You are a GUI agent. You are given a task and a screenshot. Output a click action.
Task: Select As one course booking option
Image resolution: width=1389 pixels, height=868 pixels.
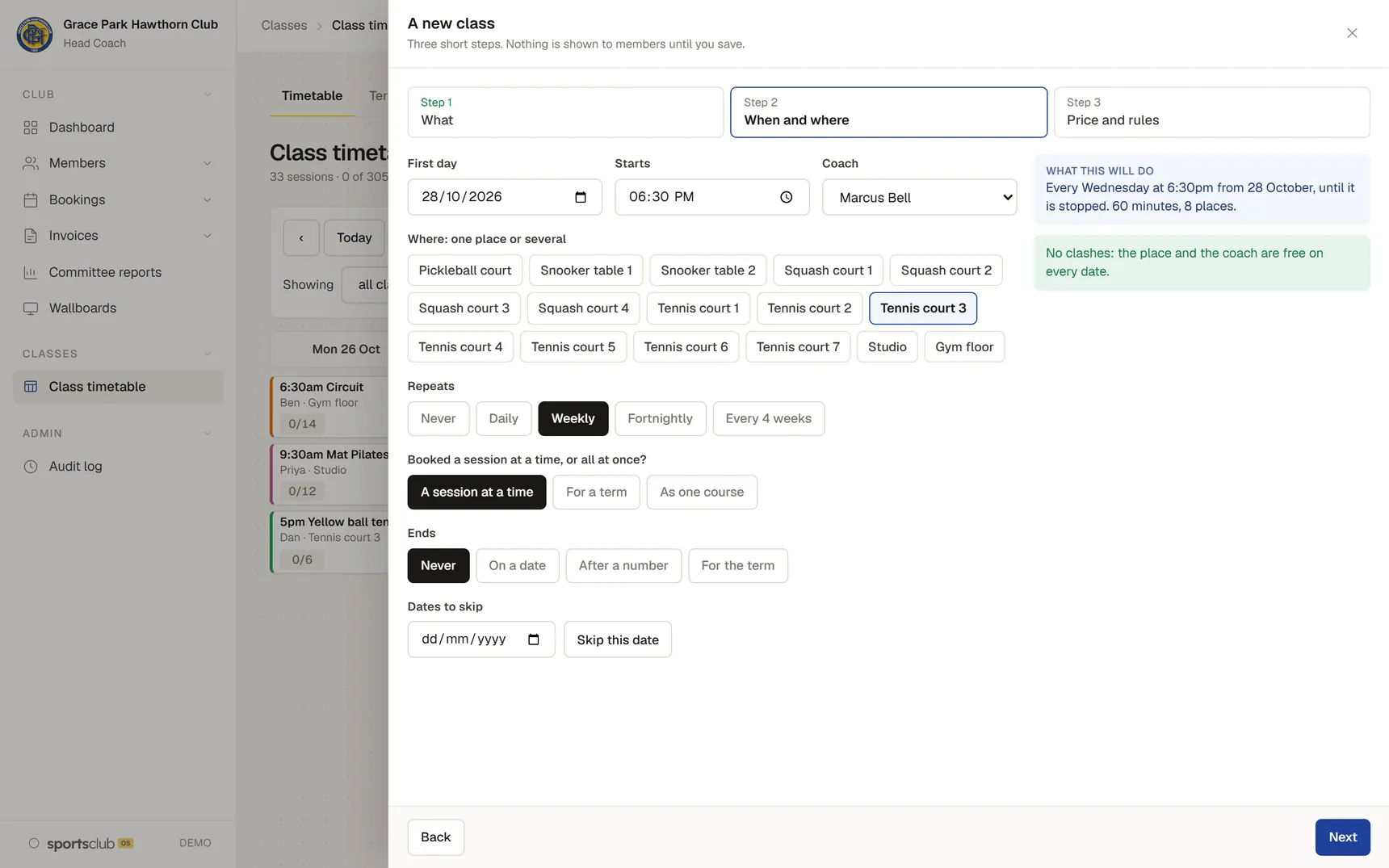tap(701, 492)
